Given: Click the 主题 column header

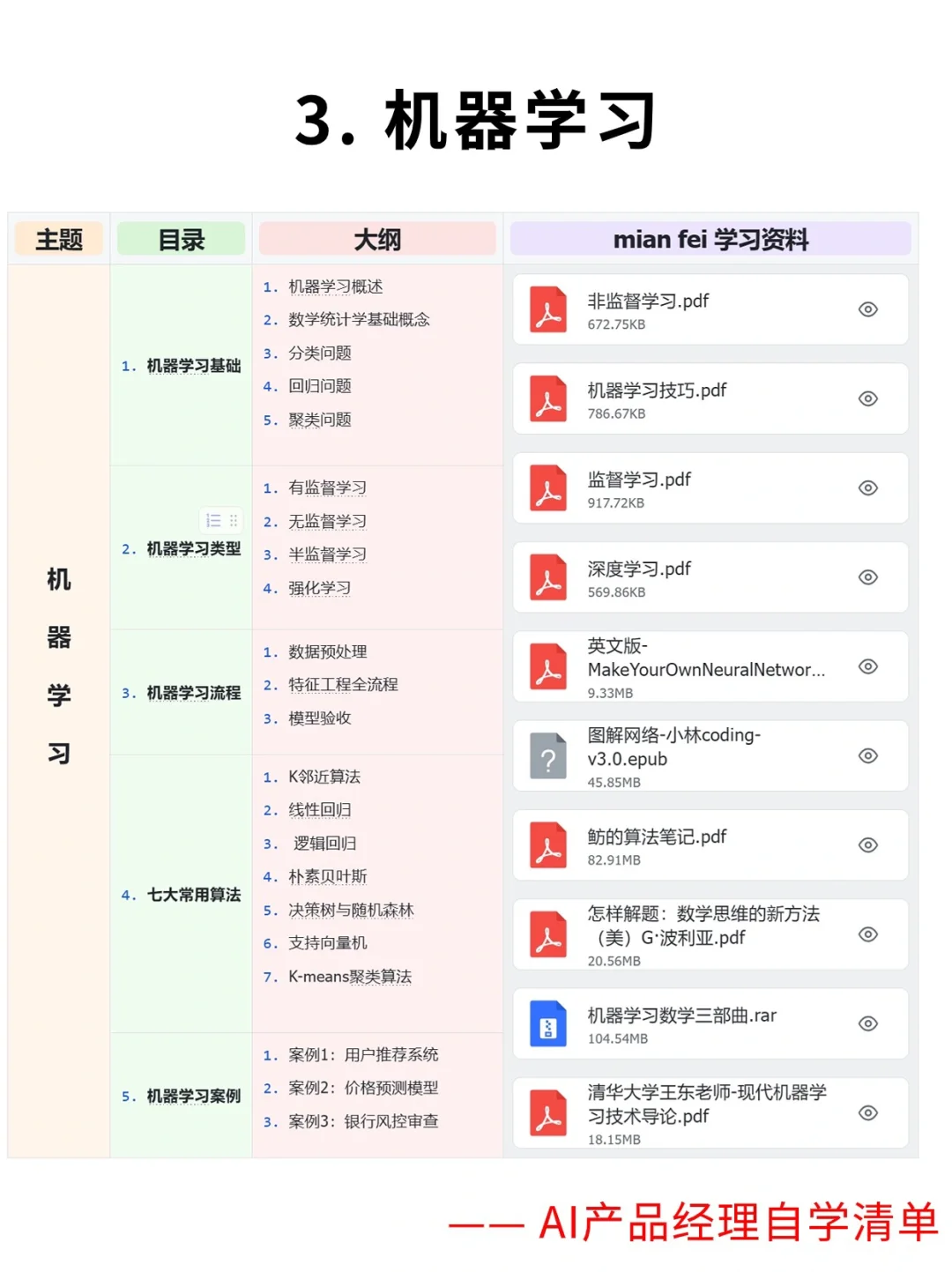Looking at the screenshot, I should coord(59,239).
